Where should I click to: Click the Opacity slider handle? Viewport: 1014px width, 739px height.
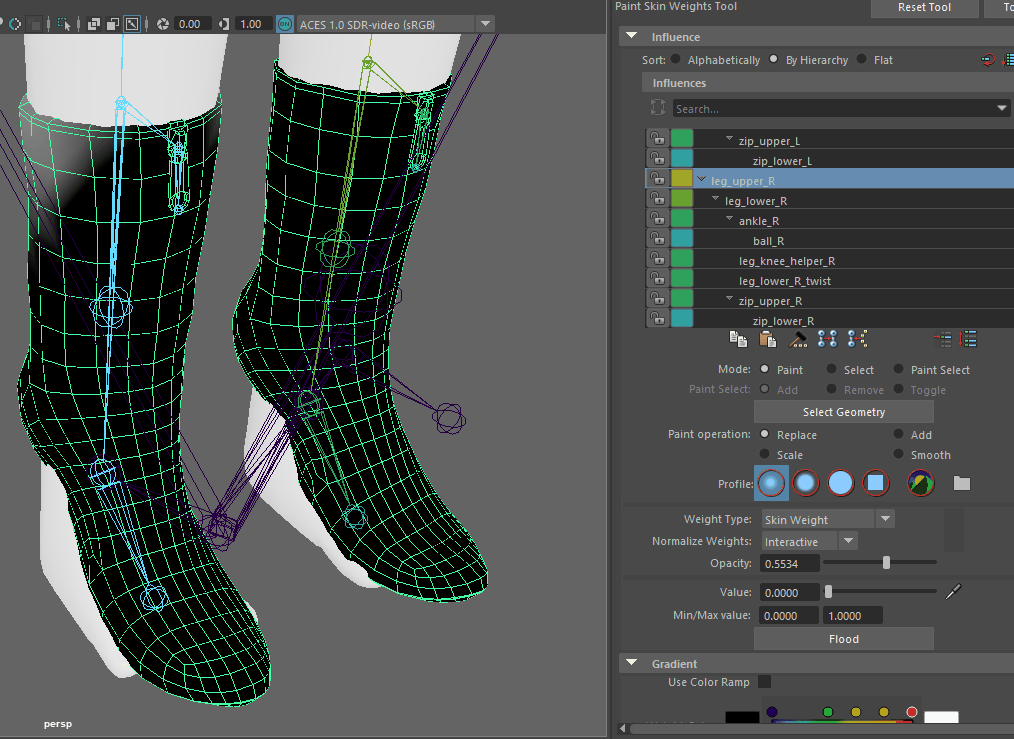[x=886, y=563]
